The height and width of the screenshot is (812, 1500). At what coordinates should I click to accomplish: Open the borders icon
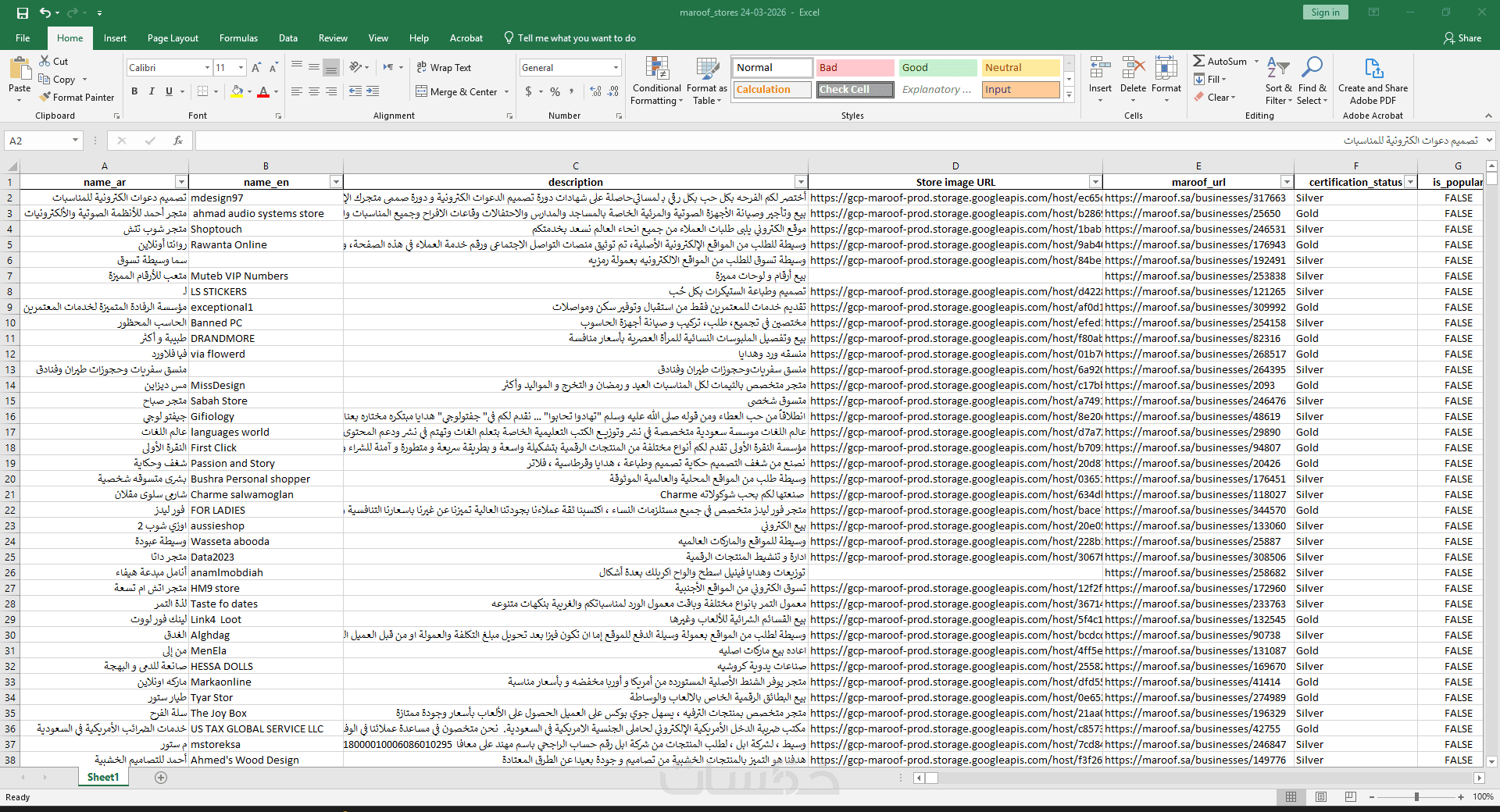pyautogui.click(x=202, y=91)
